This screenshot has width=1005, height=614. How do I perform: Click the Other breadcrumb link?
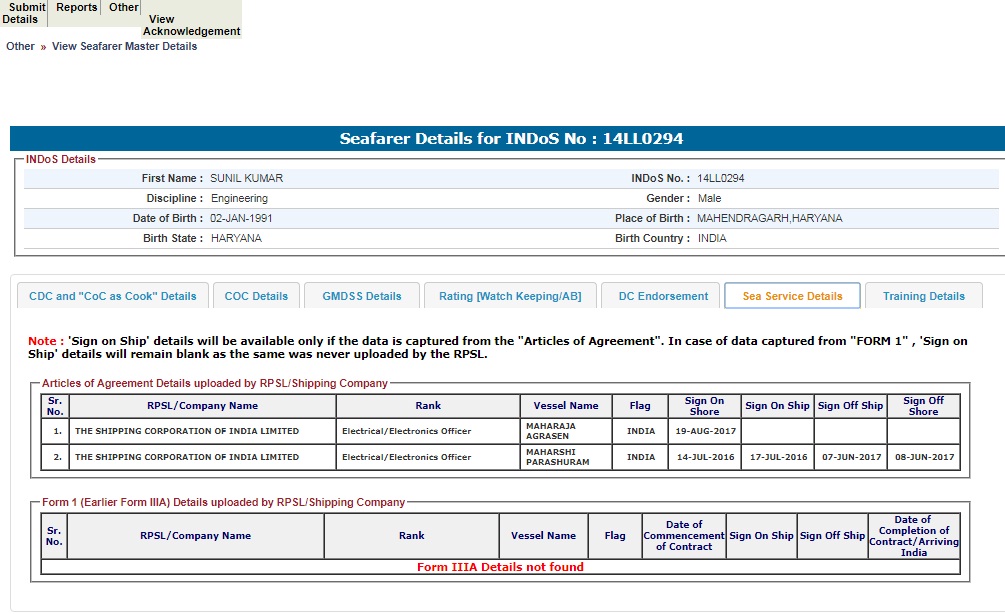coord(20,46)
